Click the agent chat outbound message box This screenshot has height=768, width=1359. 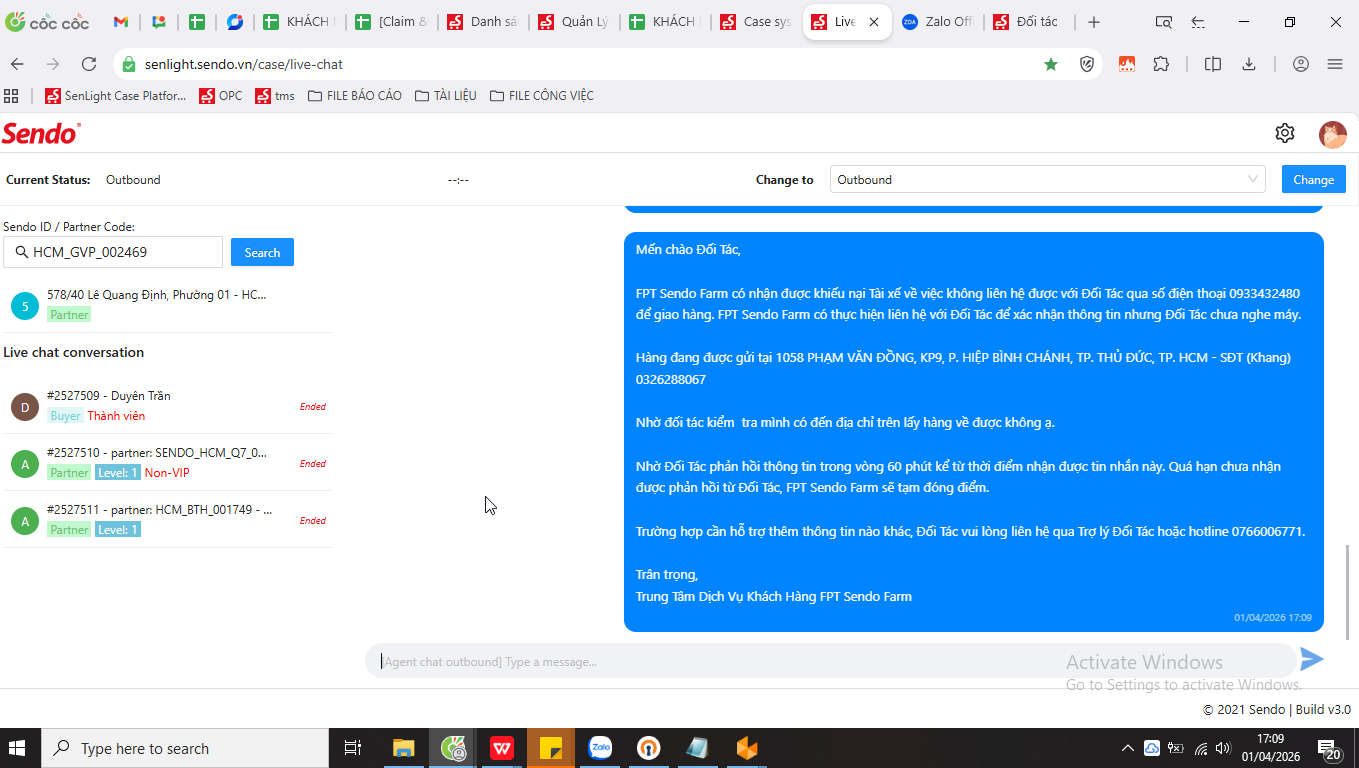(830, 661)
